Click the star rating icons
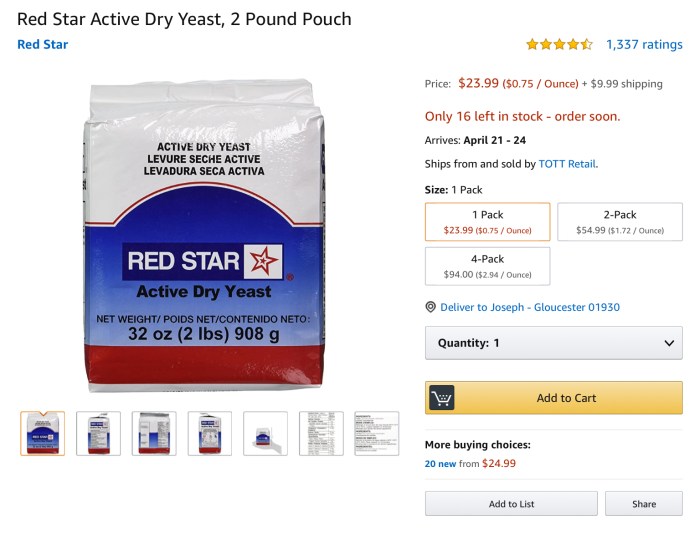Image resolution: width=700 pixels, height=533 pixels. (x=559, y=44)
